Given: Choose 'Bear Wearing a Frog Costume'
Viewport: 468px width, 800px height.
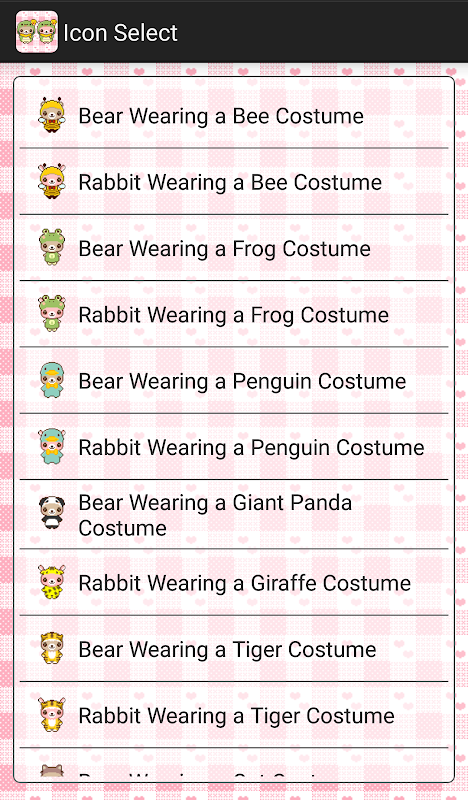Looking at the screenshot, I should tap(234, 248).
